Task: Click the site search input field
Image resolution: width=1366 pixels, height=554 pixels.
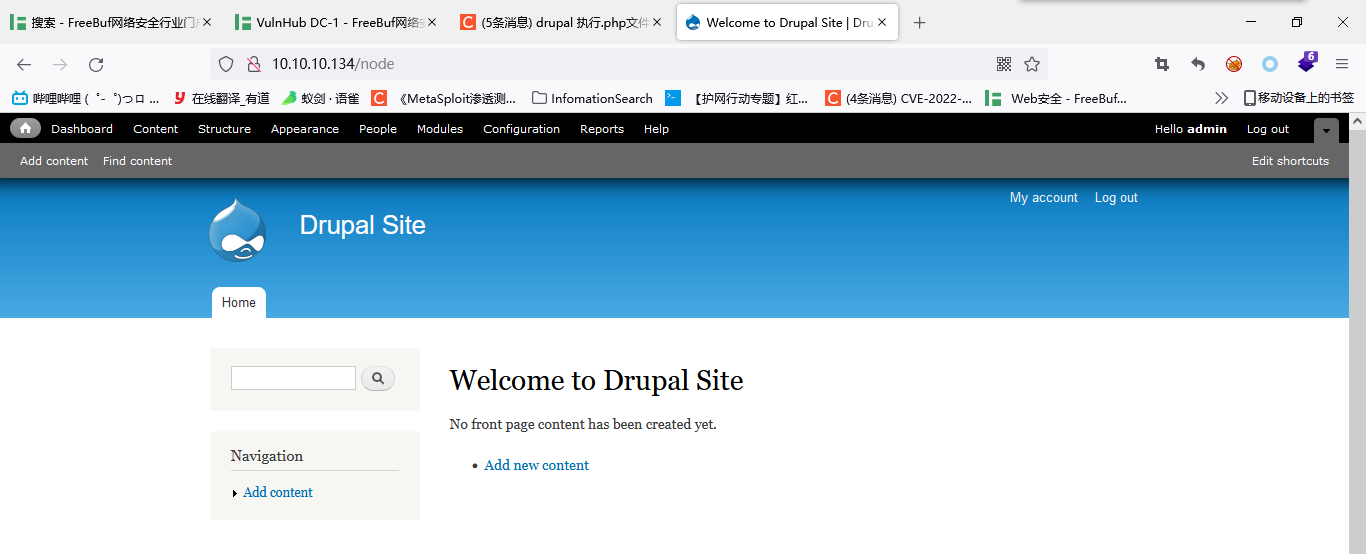Action: point(293,378)
